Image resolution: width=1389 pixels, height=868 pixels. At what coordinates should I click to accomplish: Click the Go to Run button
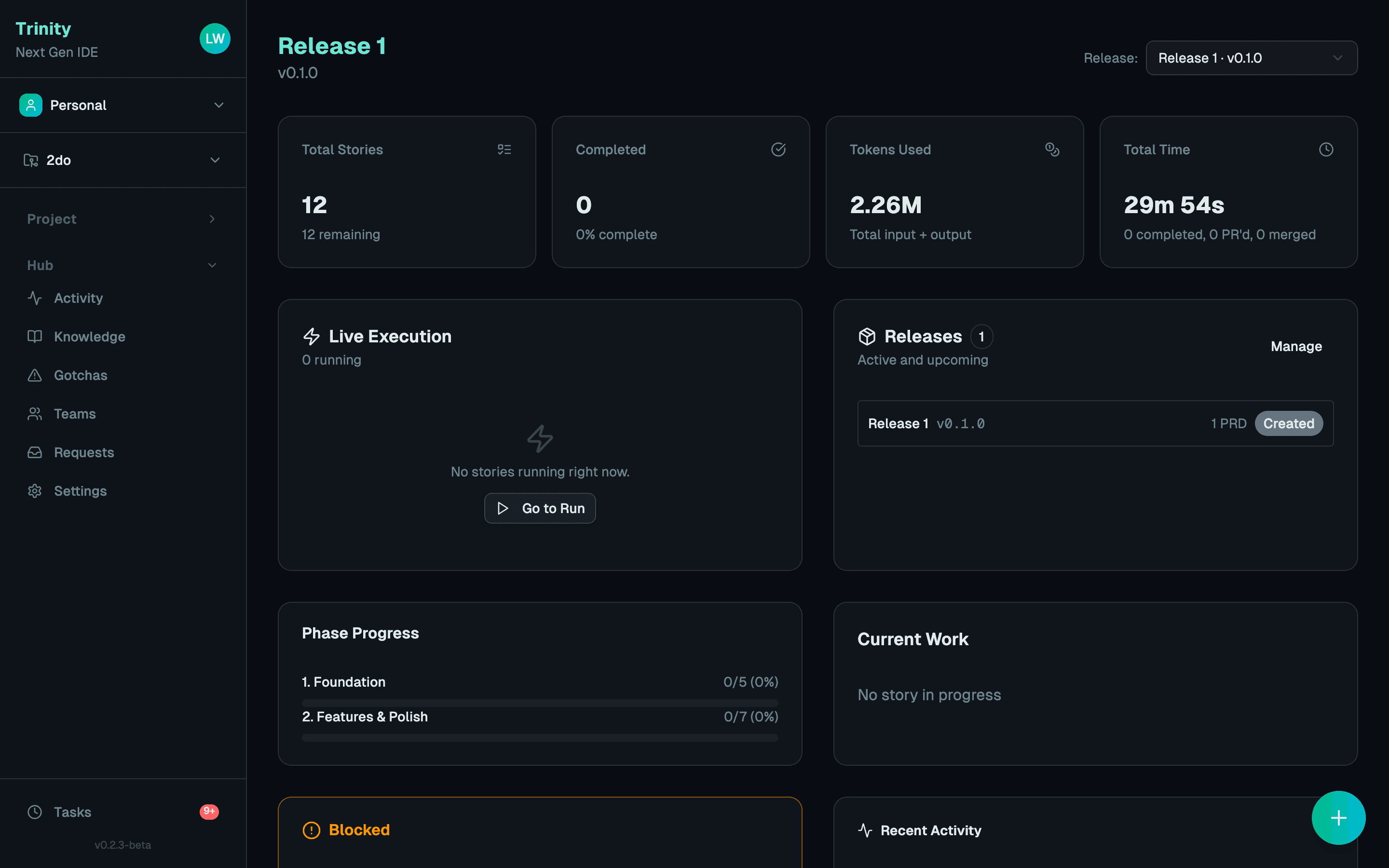point(540,508)
